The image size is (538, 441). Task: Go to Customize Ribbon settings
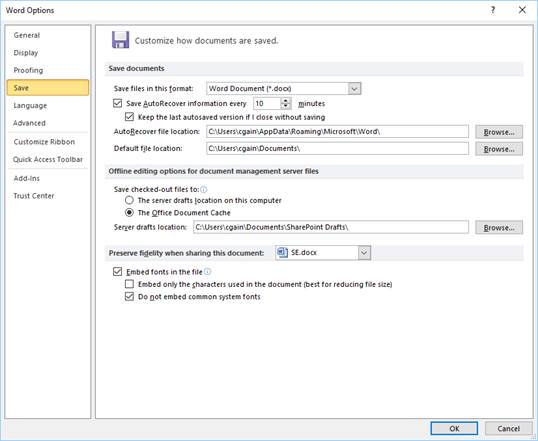tap(44, 142)
